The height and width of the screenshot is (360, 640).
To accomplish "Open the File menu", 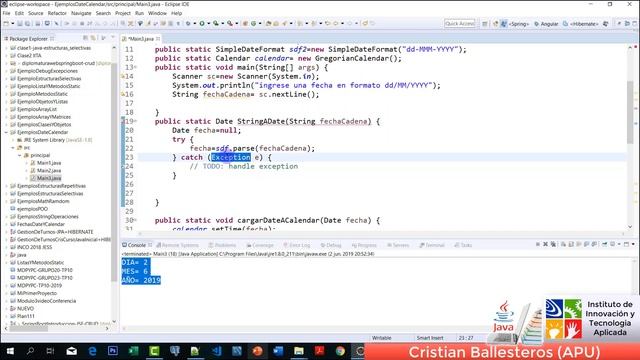I will pyautogui.click(x=7, y=13).
